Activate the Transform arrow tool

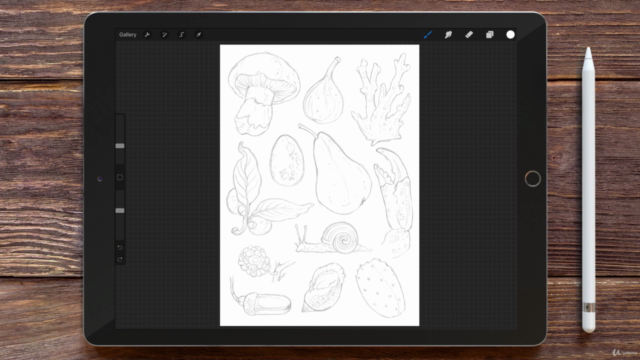click(199, 35)
